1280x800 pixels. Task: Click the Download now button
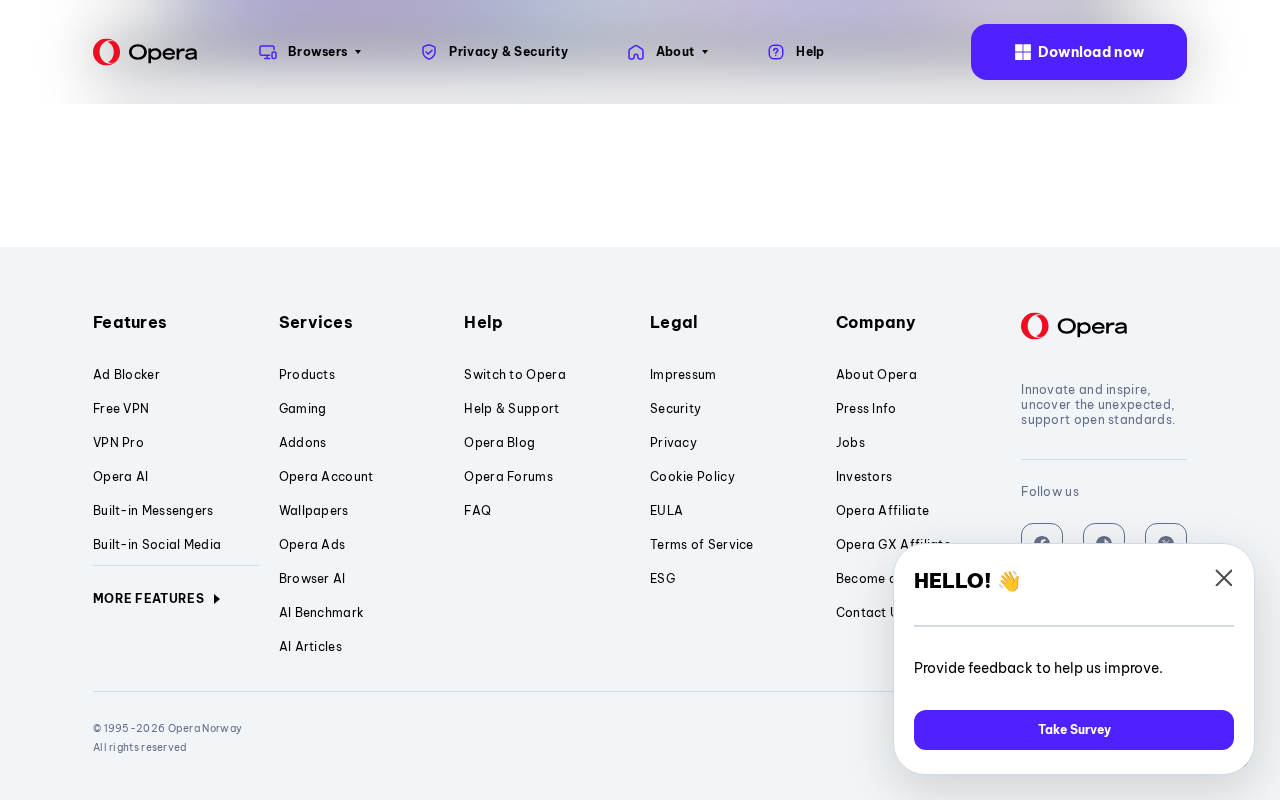(x=1079, y=52)
